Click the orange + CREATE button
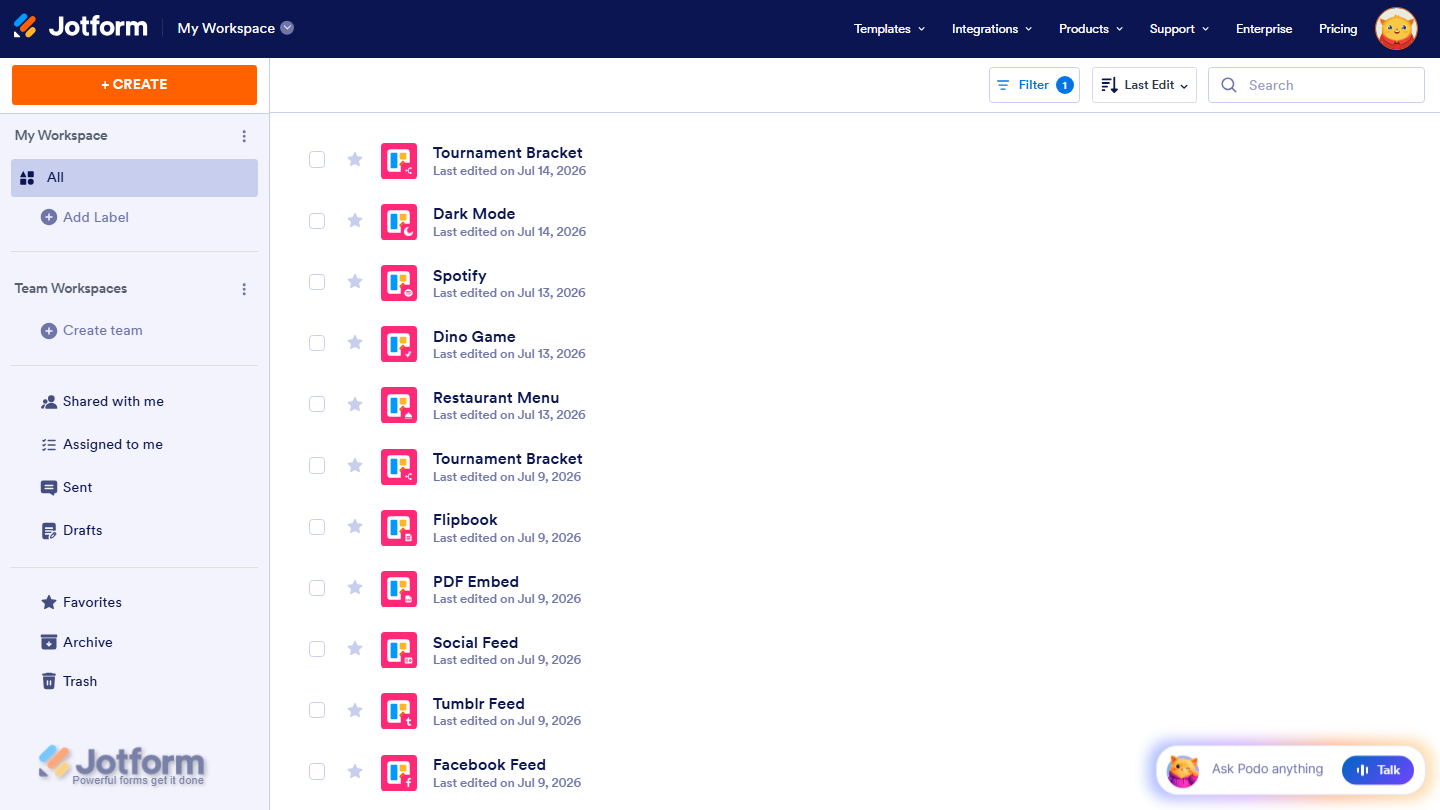Viewport: 1440px width, 810px height. (134, 85)
